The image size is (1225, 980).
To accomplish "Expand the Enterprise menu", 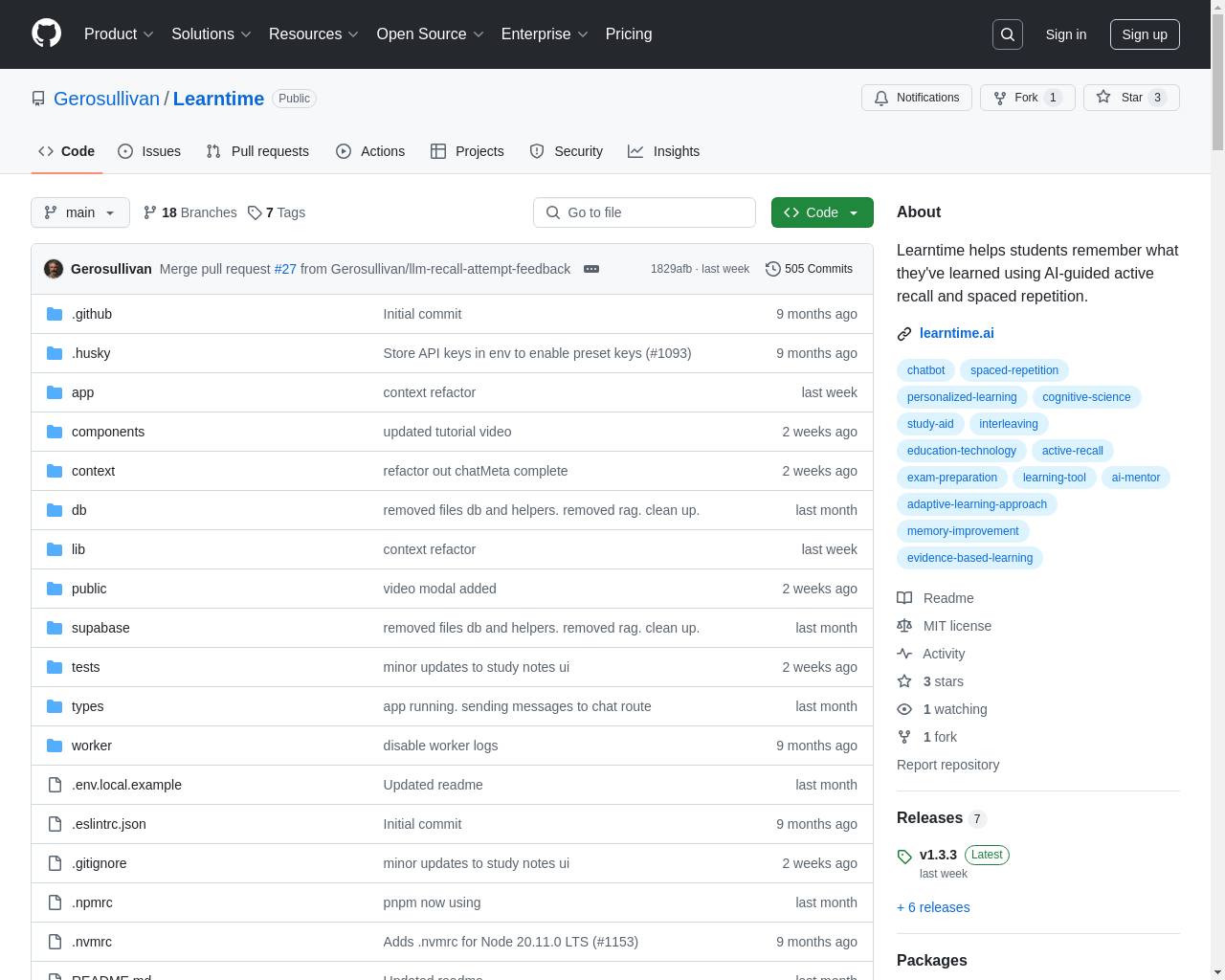I will tap(545, 34).
